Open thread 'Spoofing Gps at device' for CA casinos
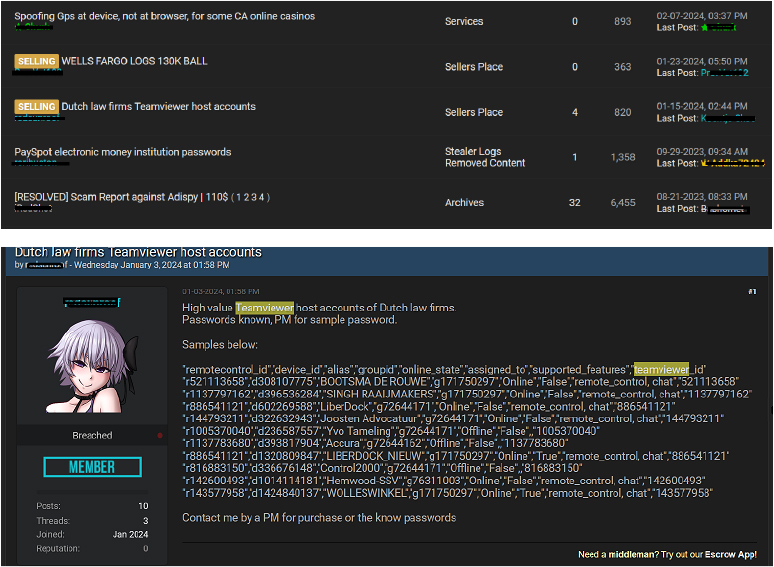The height and width of the screenshot is (567, 774). coord(164,16)
